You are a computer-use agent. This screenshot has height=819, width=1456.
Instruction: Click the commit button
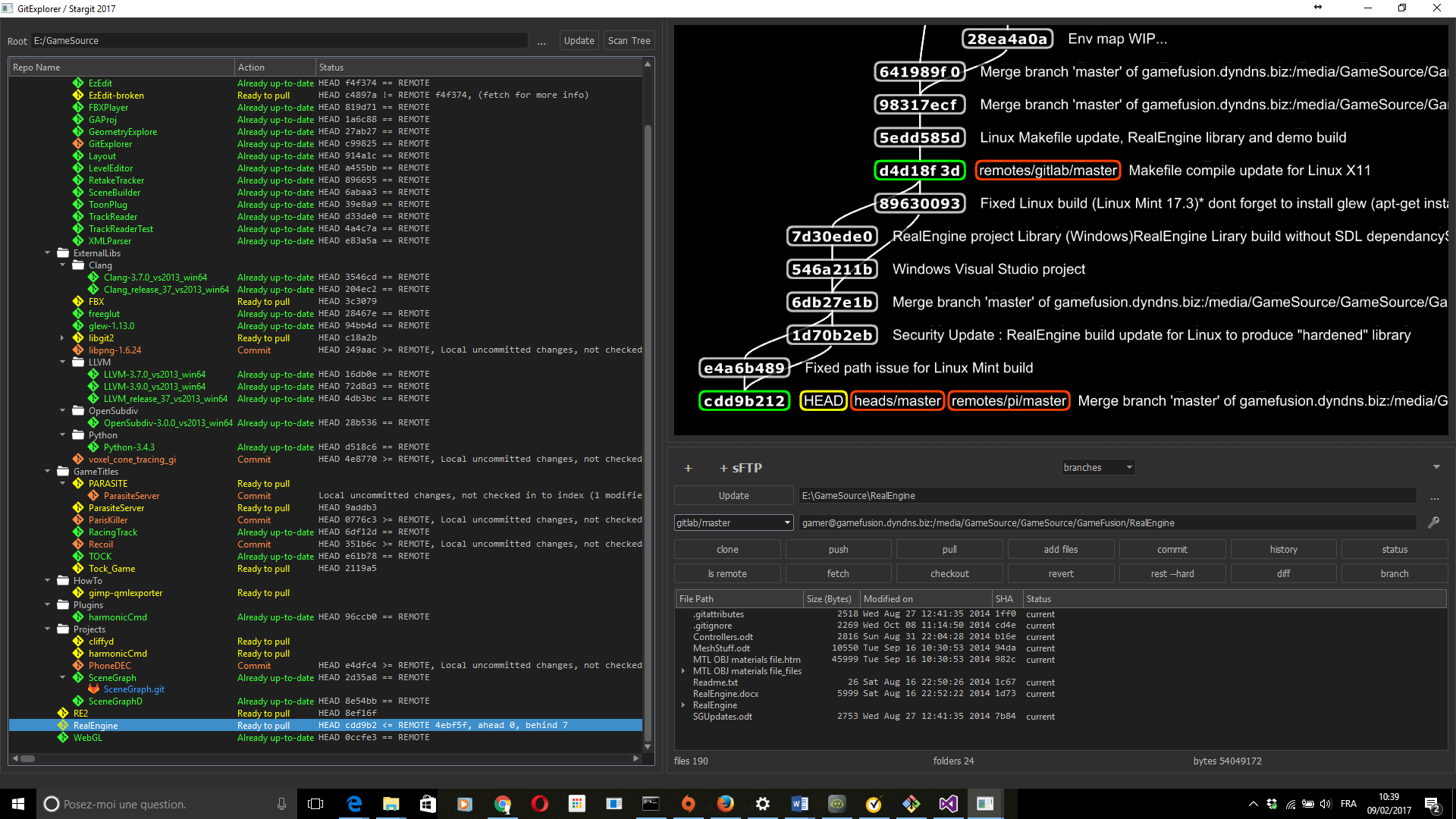[x=1172, y=550]
